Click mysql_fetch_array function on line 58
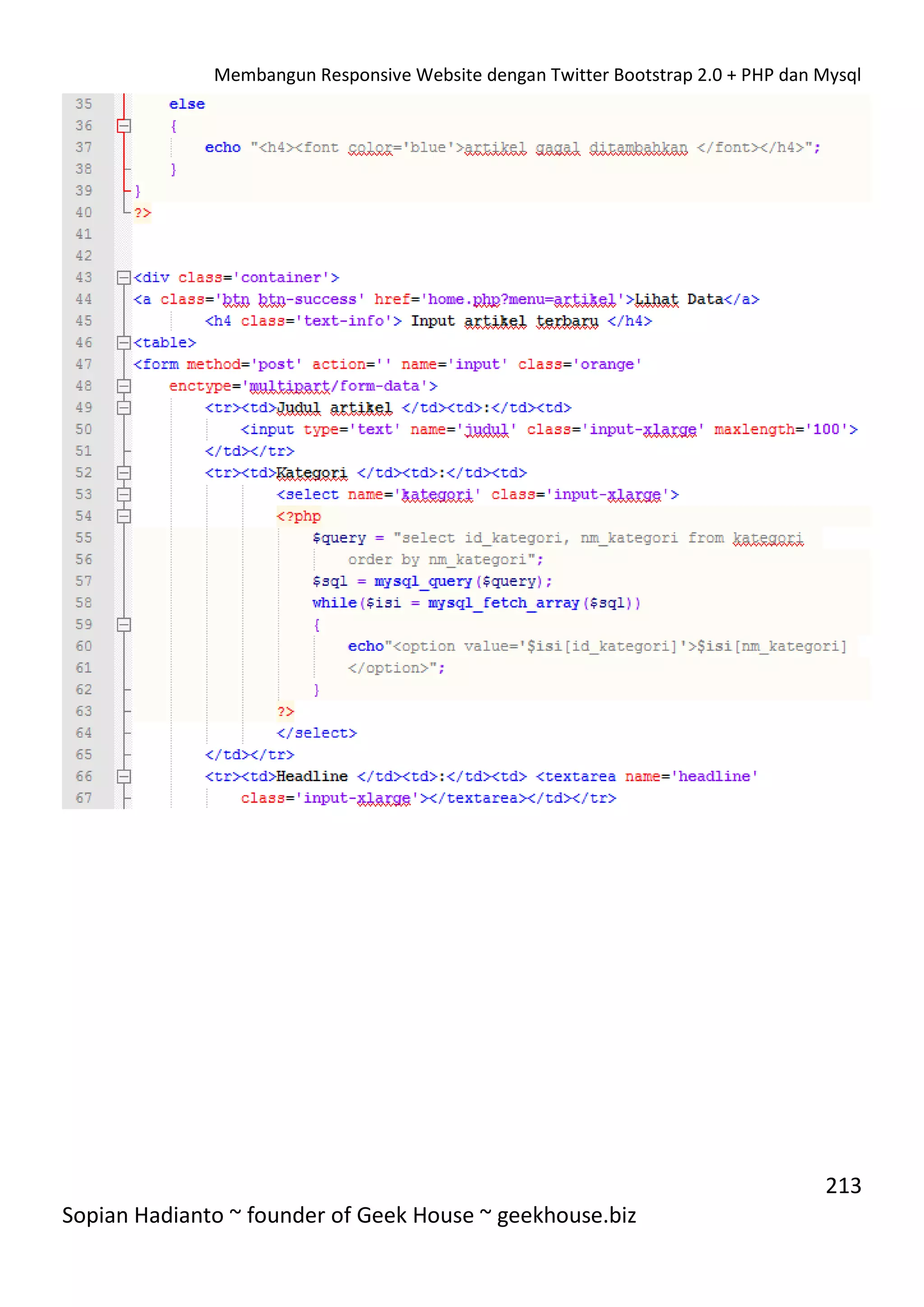The width and height of the screenshot is (924, 1307). [504, 603]
